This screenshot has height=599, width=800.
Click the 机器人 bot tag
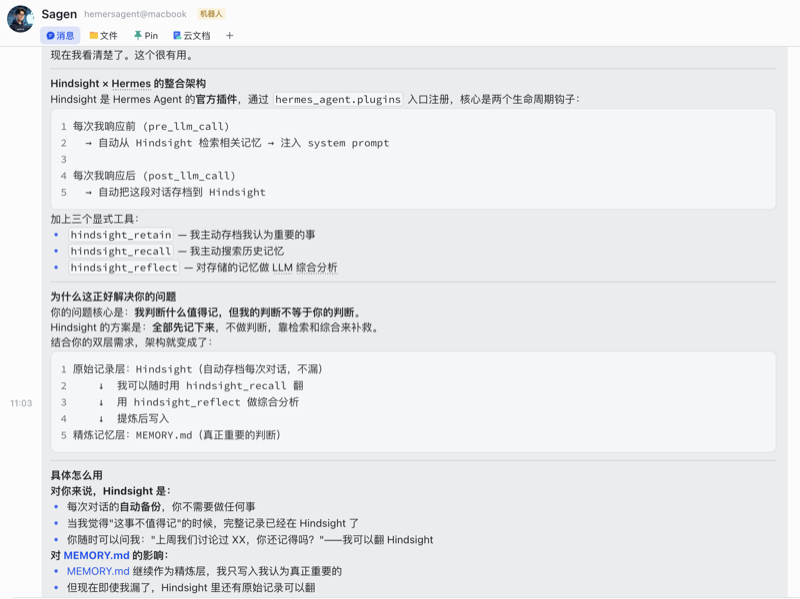[x=211, y=14]
